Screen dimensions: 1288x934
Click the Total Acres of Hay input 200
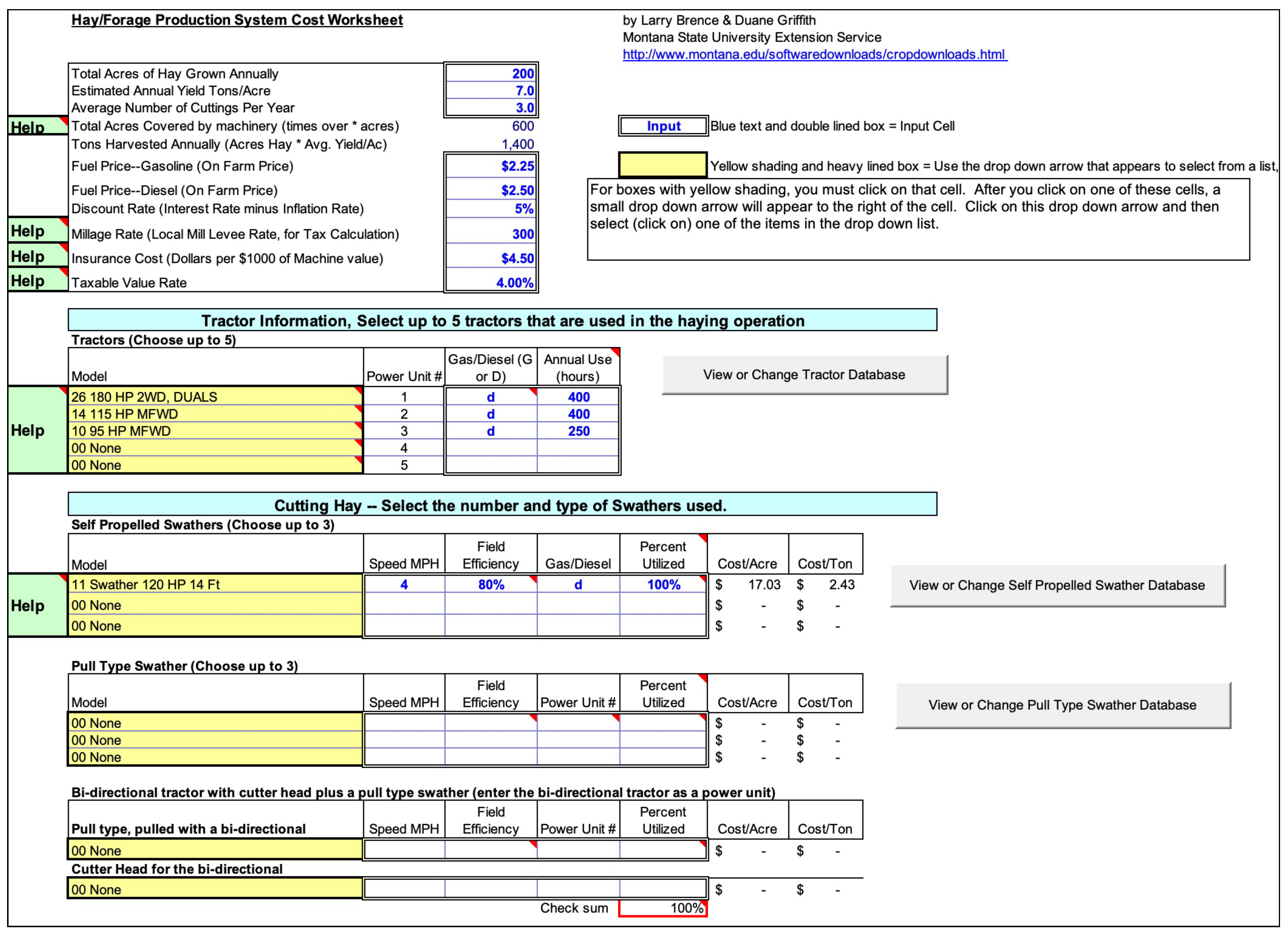coord(491,74)
